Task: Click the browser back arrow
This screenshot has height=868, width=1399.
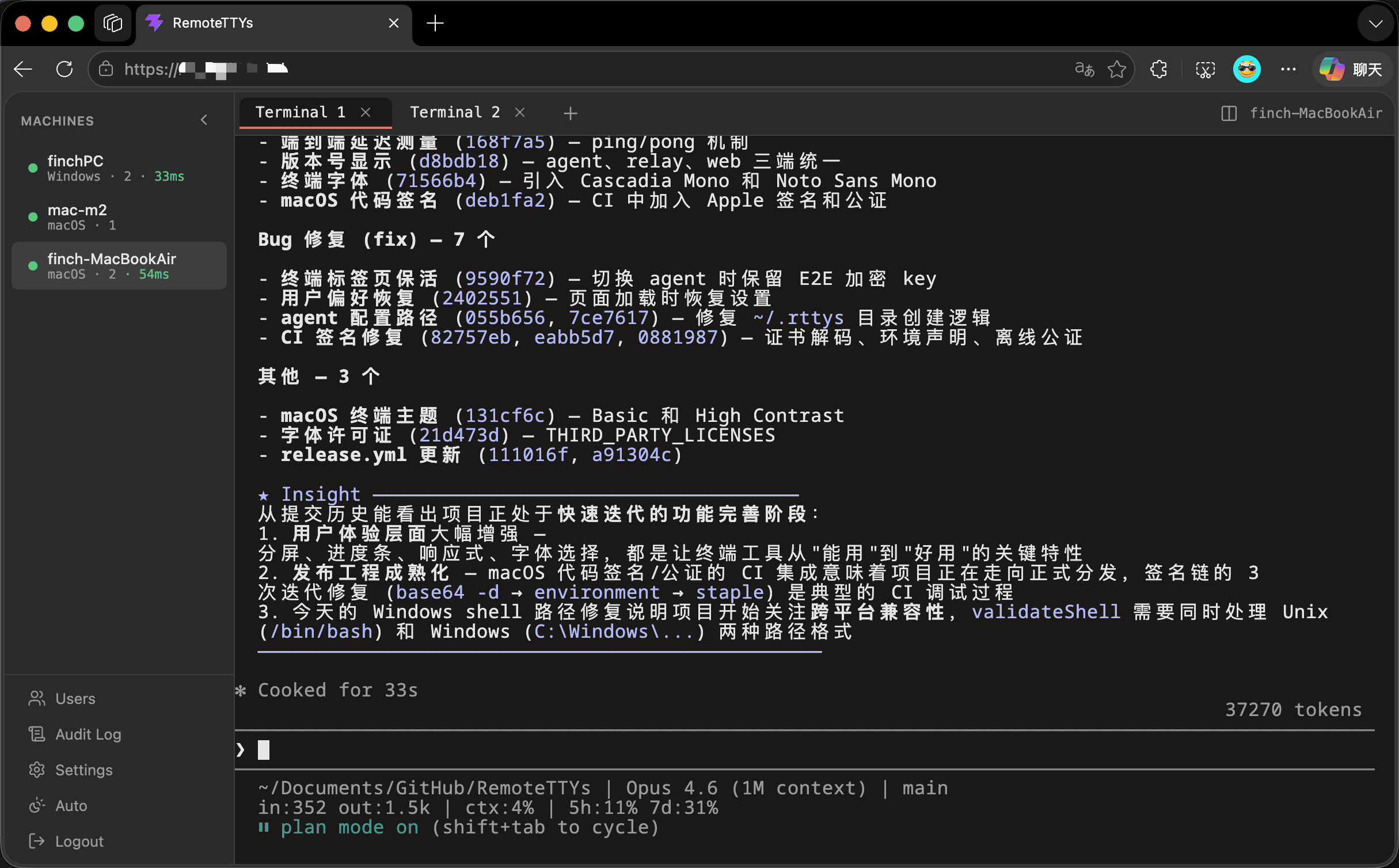Action: pyautogui.click(x=23, y=70)
